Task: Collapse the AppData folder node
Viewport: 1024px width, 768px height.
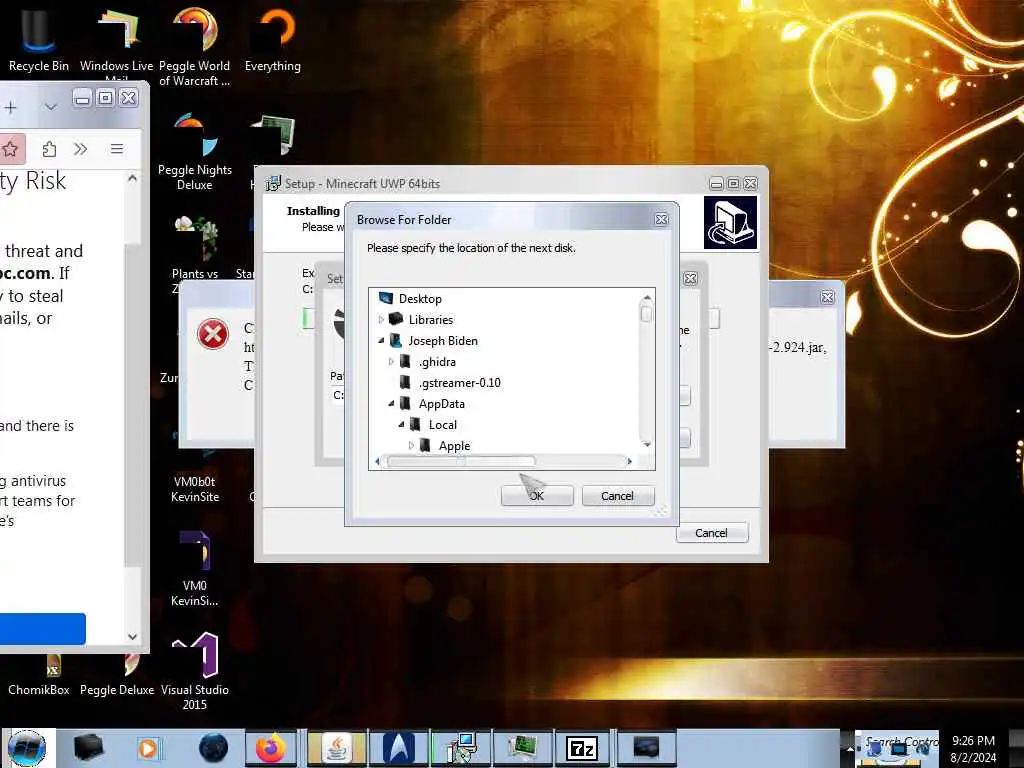Action: 391,404
